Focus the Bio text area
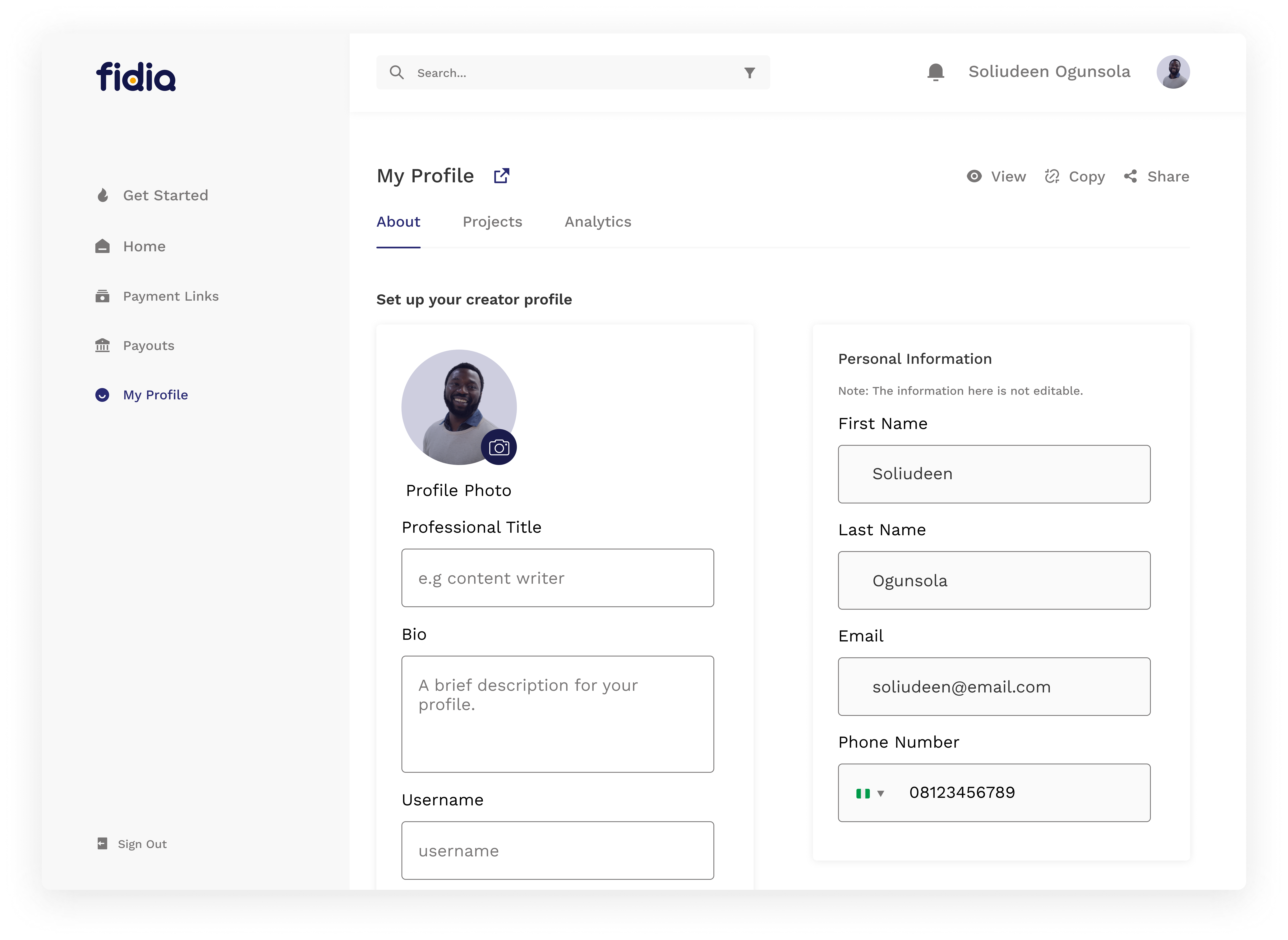The height and width of the screenshot is (940, 1288). pyautogui.click(x=557, y=714)
